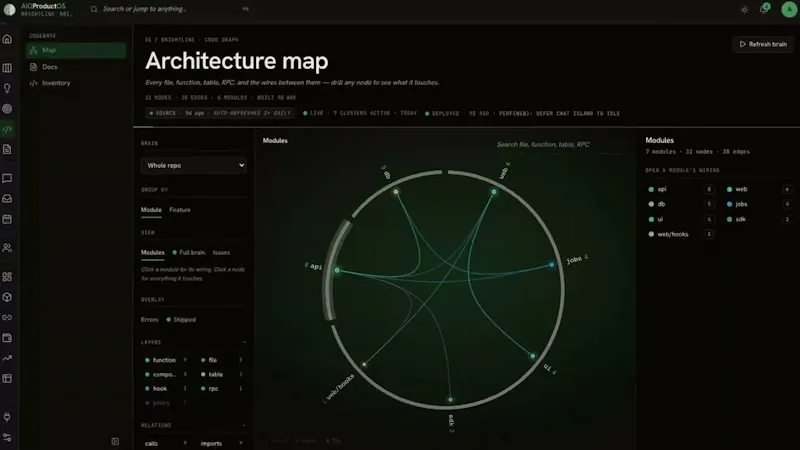Click the Docs page icon

pyautogui.click(x=34, y=67)
